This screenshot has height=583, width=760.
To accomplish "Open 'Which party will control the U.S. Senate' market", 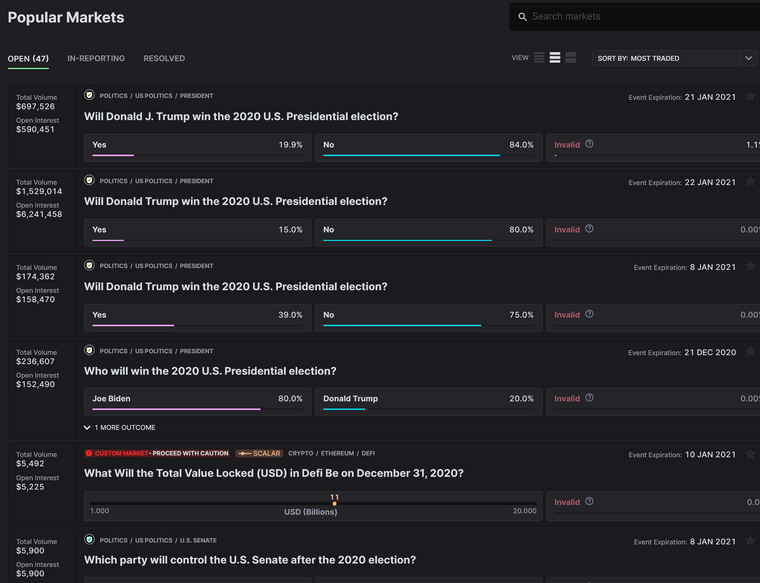I will click(x=250, y=560).
